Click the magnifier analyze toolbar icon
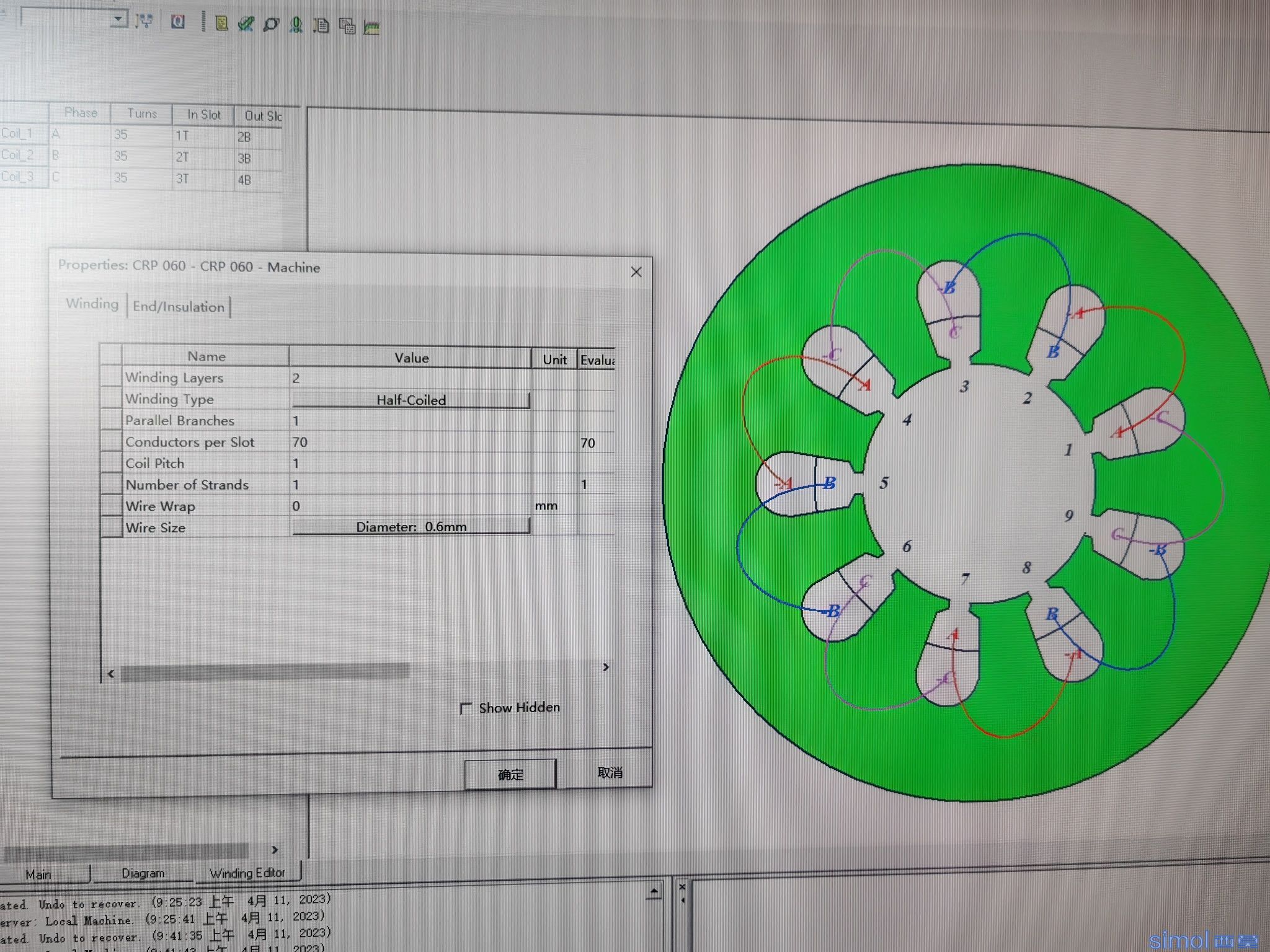The width and height of the screenshot is (1270, 952). coord(270,25)
